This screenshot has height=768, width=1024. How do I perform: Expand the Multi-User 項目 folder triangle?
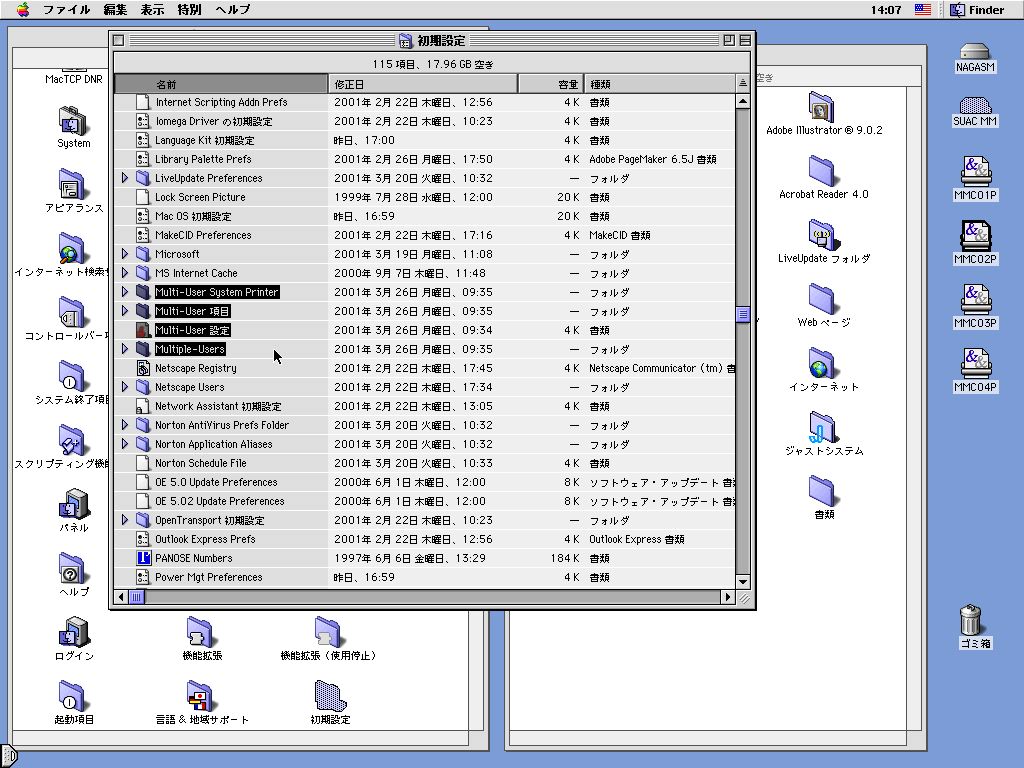tap(125, 310)
